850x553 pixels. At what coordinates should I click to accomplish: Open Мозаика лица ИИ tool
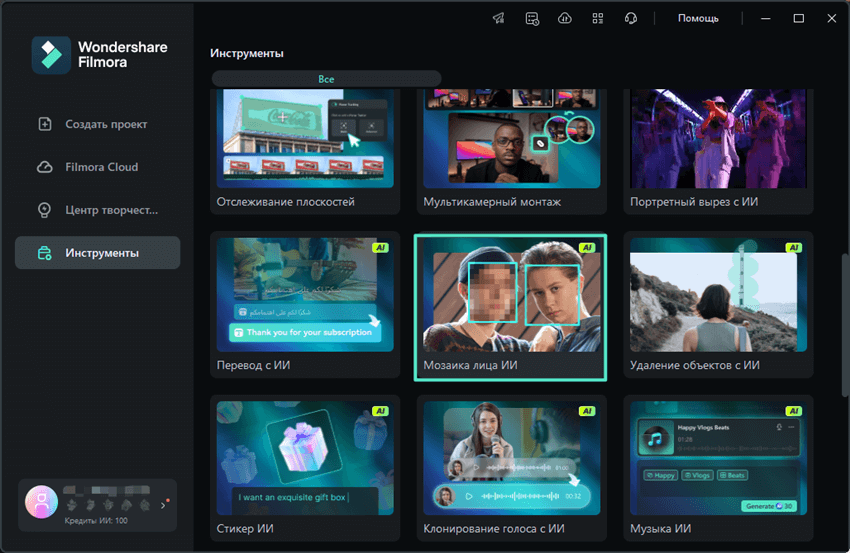510,307
